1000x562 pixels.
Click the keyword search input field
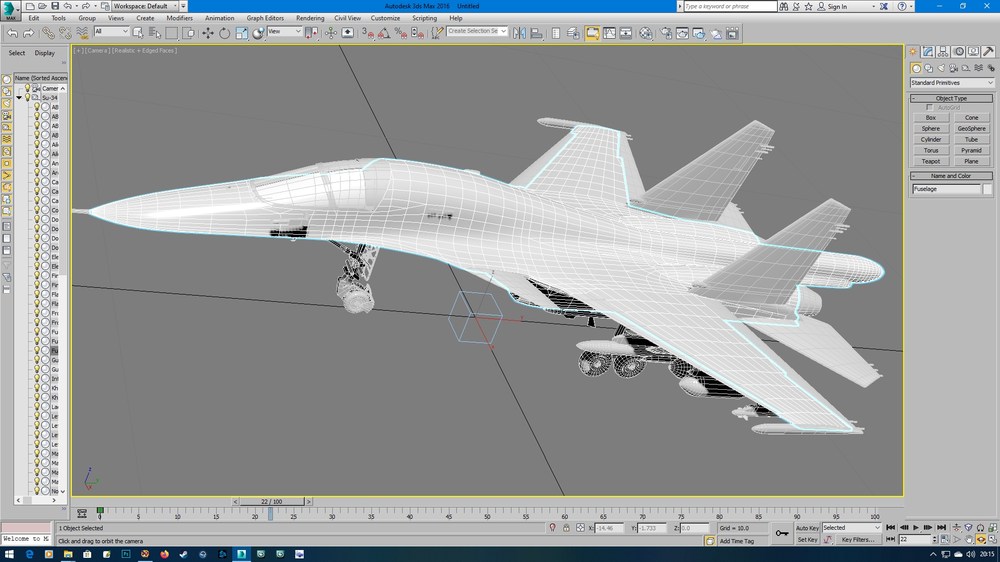click(730, 6)
